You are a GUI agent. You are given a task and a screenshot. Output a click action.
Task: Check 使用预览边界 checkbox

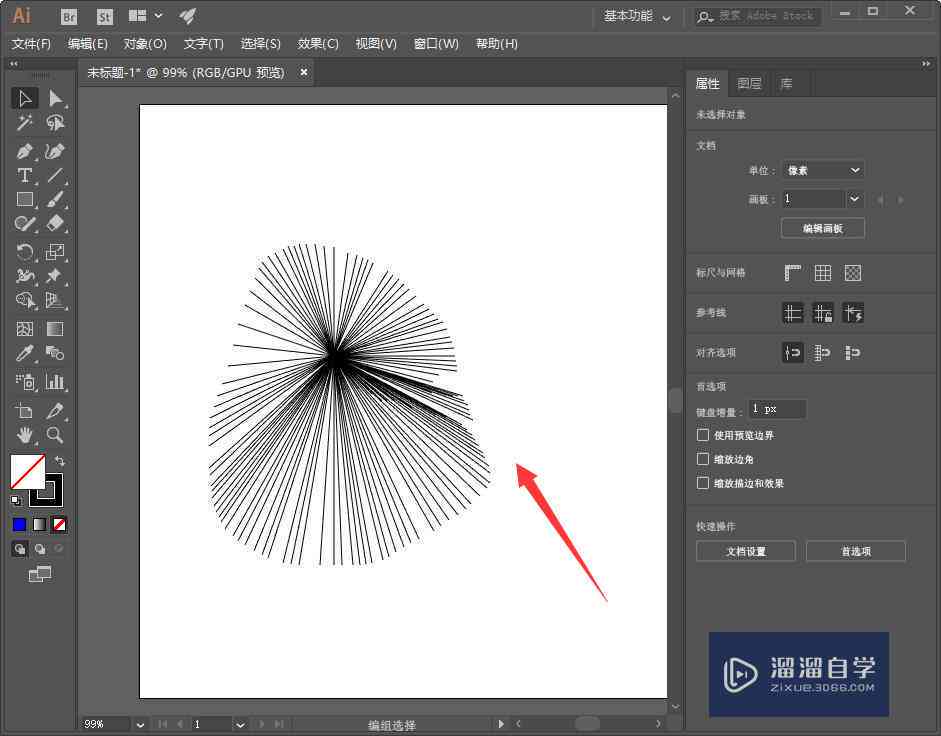(703, 435)
